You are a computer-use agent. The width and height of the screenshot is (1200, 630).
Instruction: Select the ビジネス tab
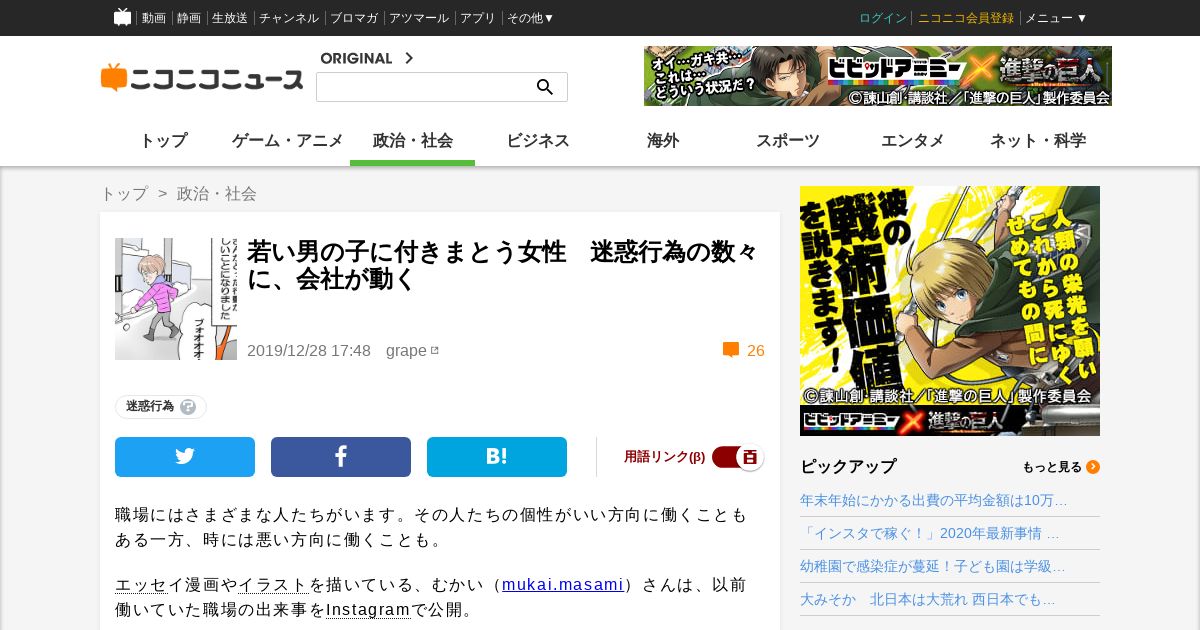click(537, 141)
